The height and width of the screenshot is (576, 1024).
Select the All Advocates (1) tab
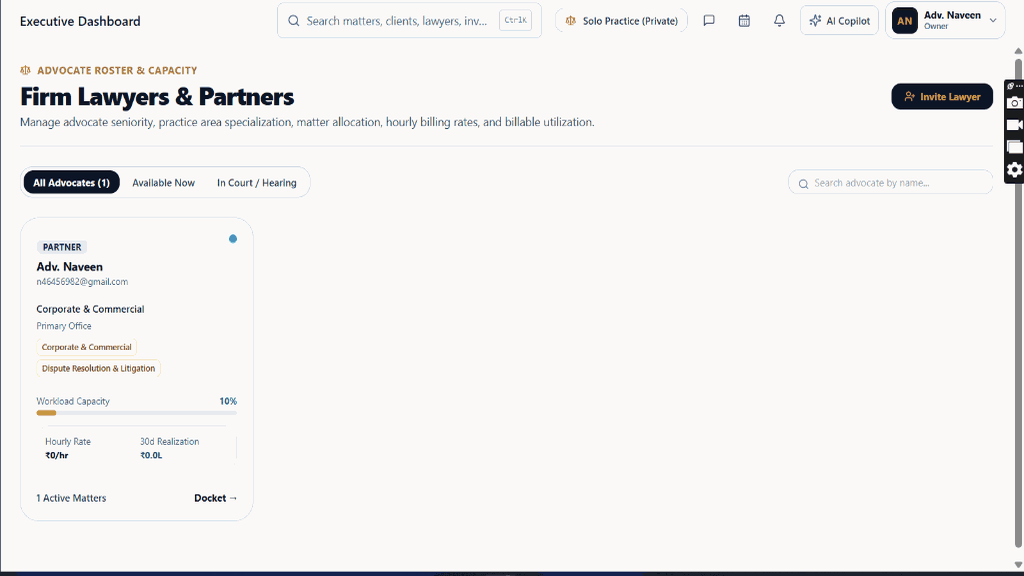(x=72, y=182)
